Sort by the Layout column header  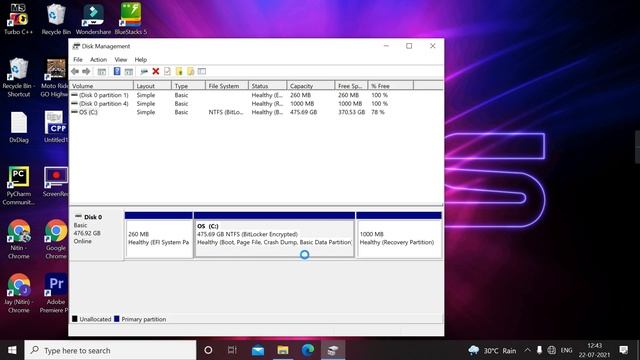pyautogui.click(x=152, y=86)
